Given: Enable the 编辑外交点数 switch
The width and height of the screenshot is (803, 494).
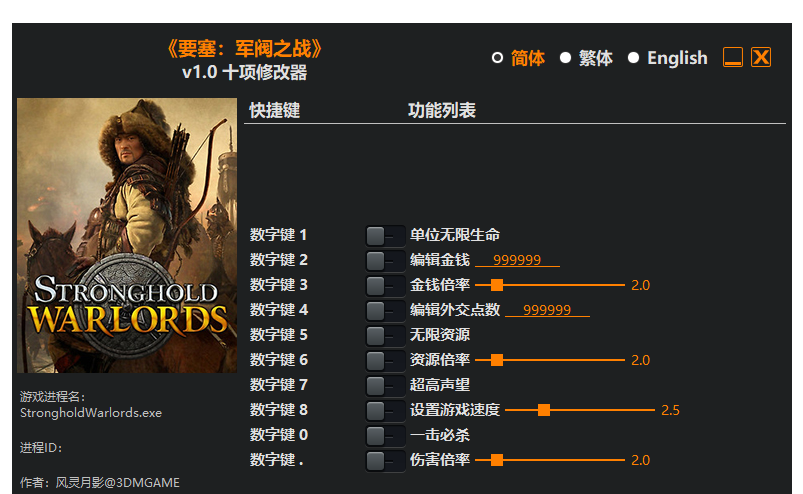Looking at the screenshot, I should tap(385, 310).
